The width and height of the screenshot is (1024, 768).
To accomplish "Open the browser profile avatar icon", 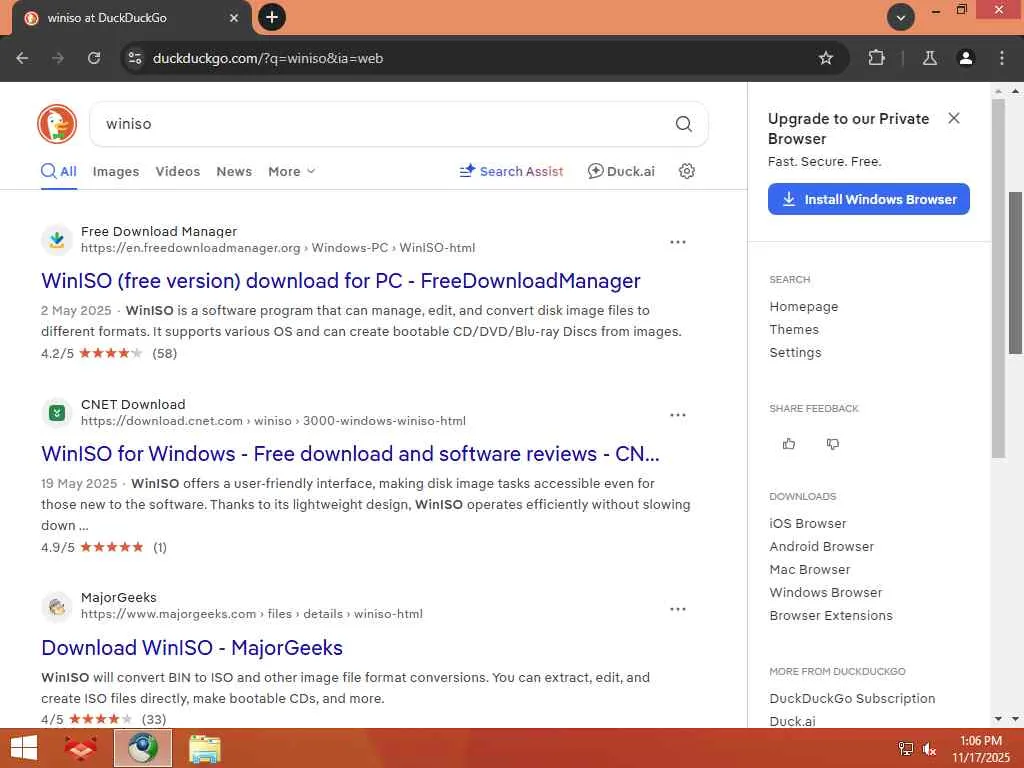I will (x=966, y=58).
